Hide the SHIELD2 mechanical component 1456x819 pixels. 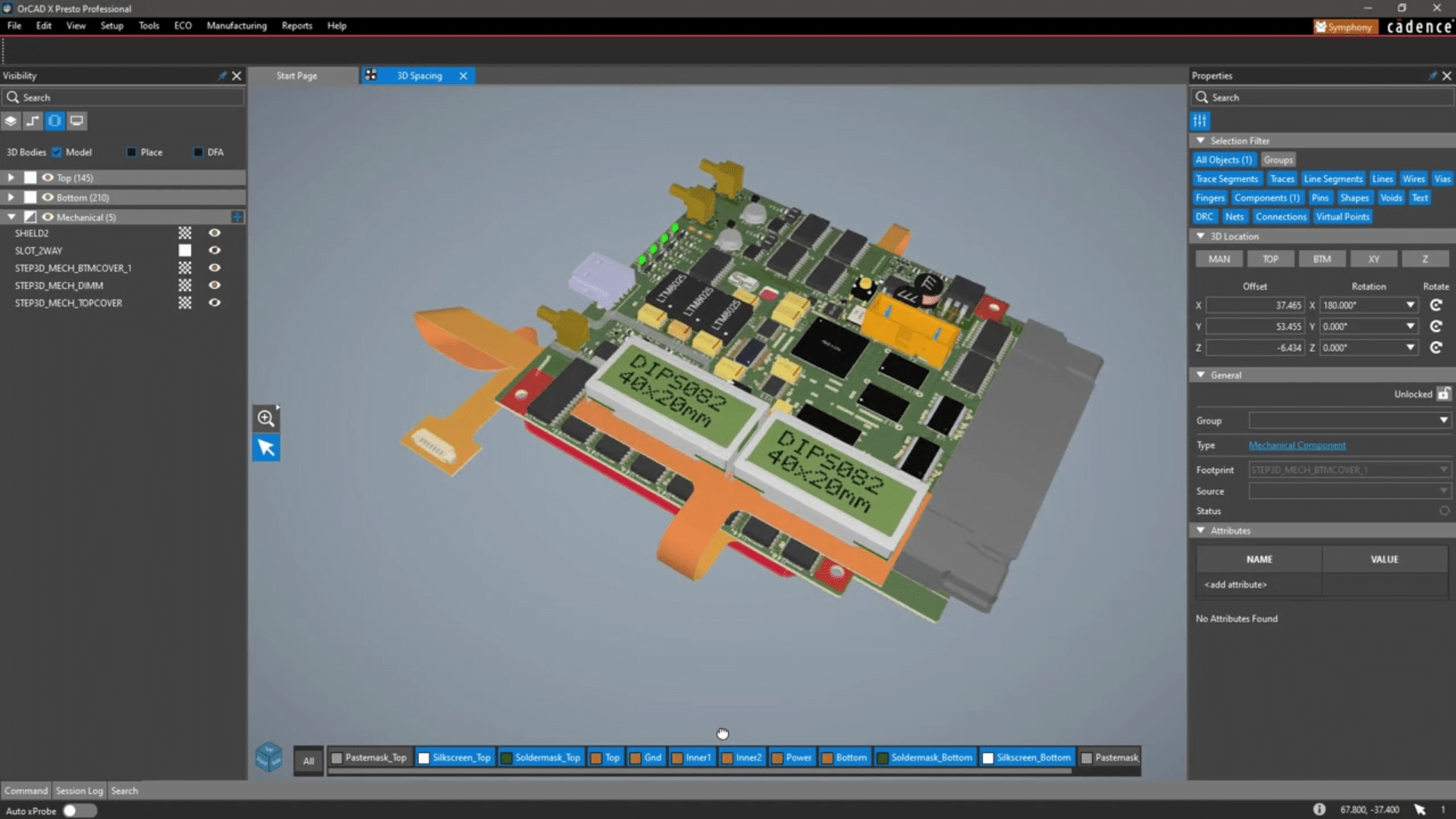click(x=215, y=233)
